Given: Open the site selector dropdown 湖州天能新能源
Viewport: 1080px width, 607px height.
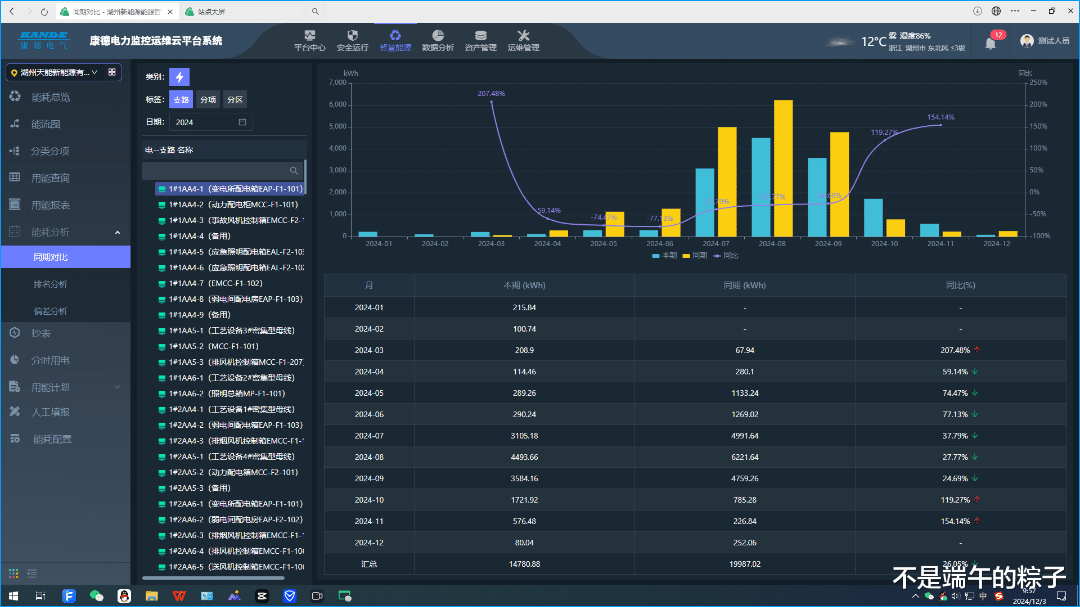Looking at the screenshot, I should coord(57,72).
